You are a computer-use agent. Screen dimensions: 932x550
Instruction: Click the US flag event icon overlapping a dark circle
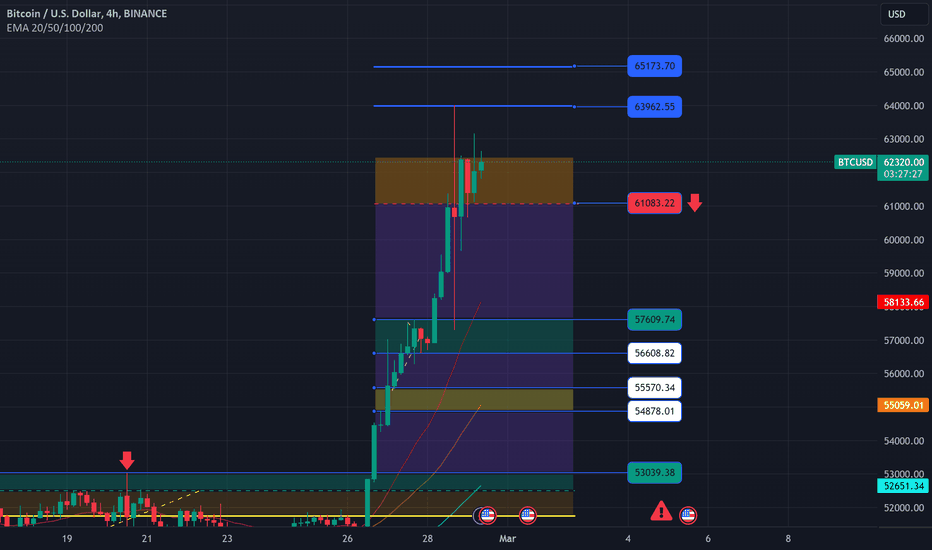tap(487, 515)
